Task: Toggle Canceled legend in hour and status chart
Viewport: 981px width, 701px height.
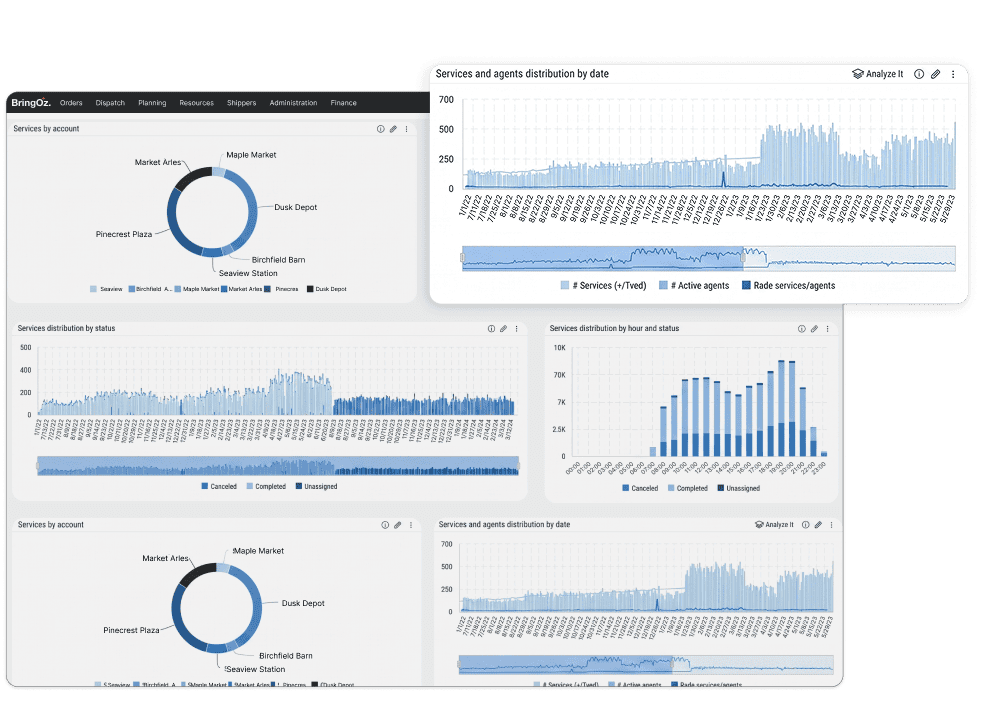Action: 640,488
